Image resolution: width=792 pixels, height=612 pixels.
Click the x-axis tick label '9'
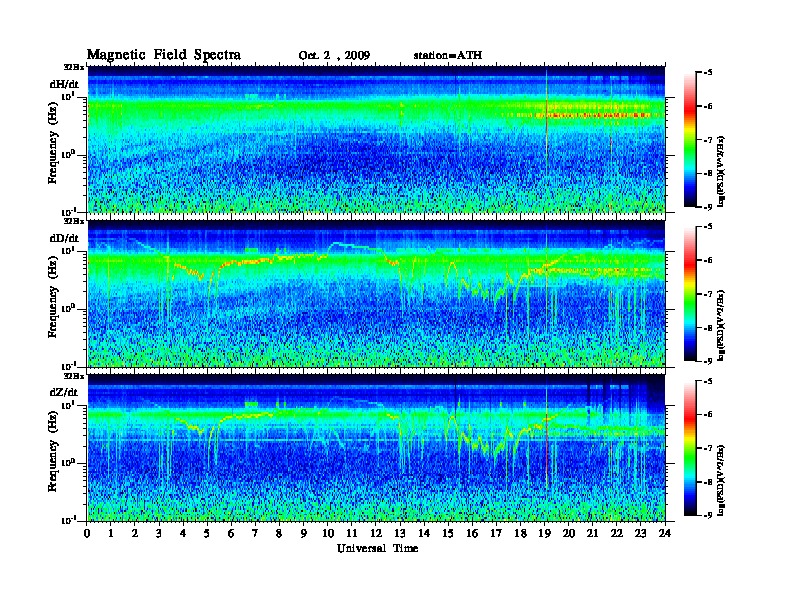pos(304,533)
